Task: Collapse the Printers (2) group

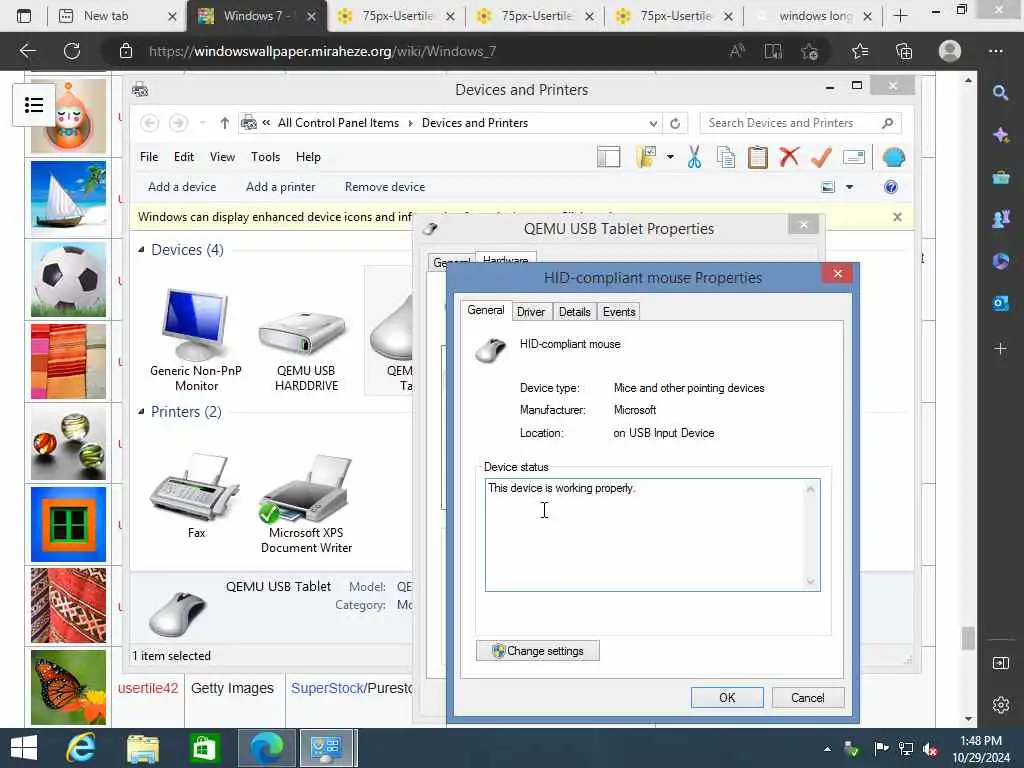Action: pos(141,411)
